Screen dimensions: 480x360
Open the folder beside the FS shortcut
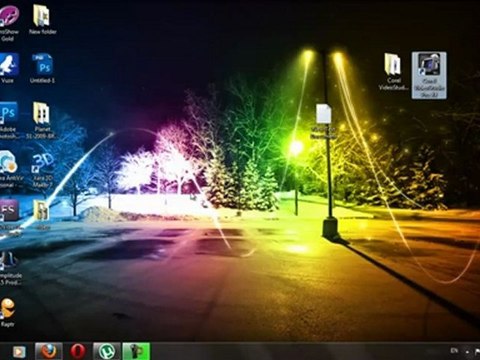click(x=42, y=215)
